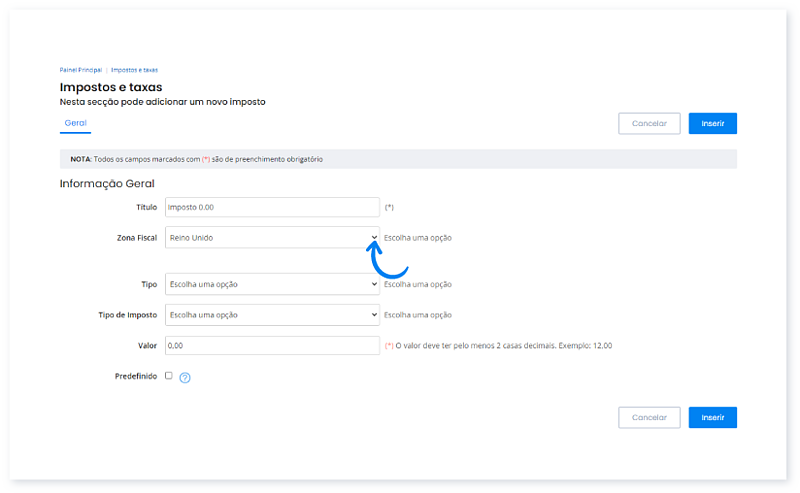This screenshot has height=493, width=800.
Task: Open the Impostos e taxas breadcrumb link
Action: tap(134, 70)
